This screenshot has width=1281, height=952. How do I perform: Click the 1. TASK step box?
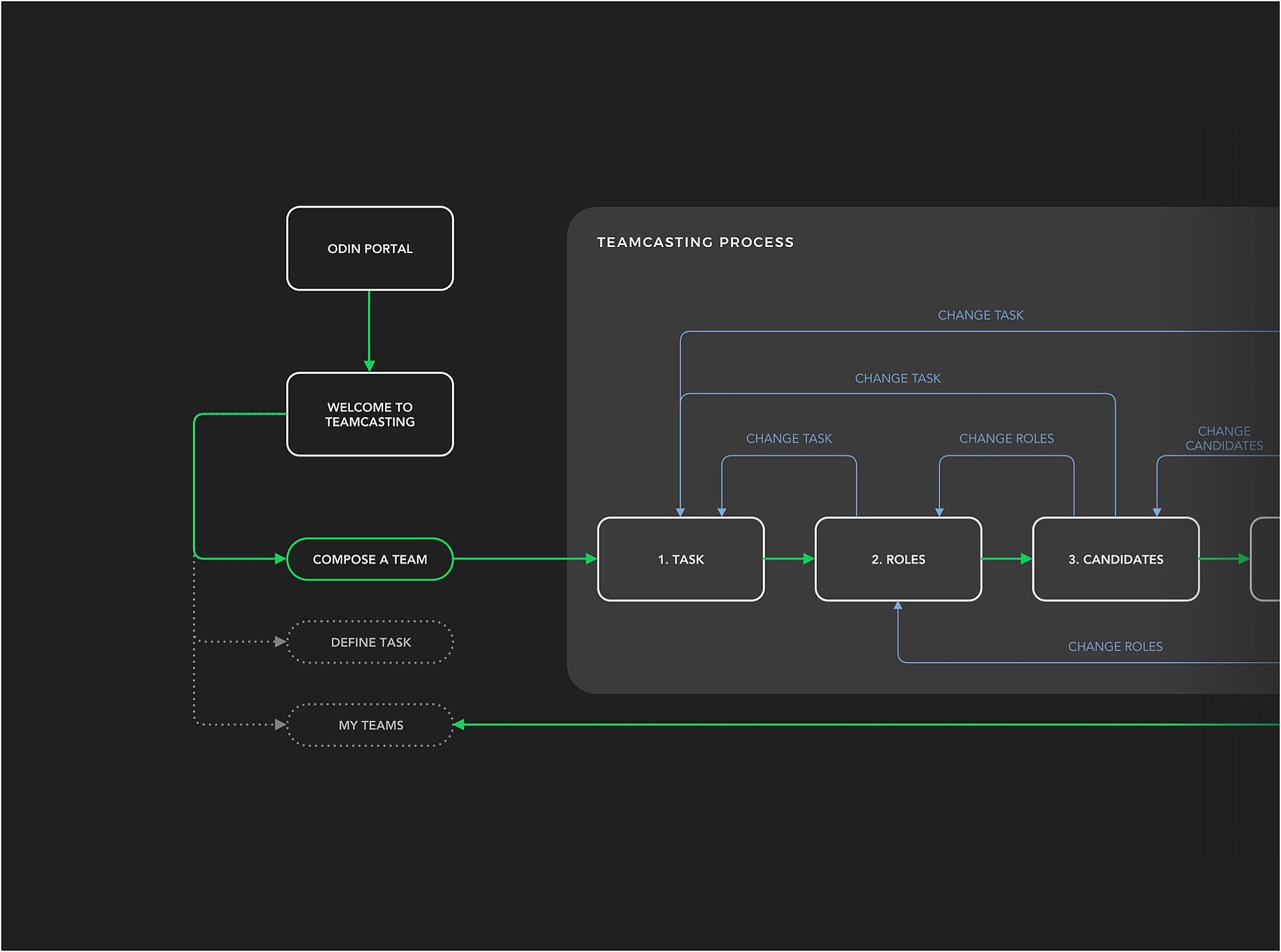coord(680,559)
